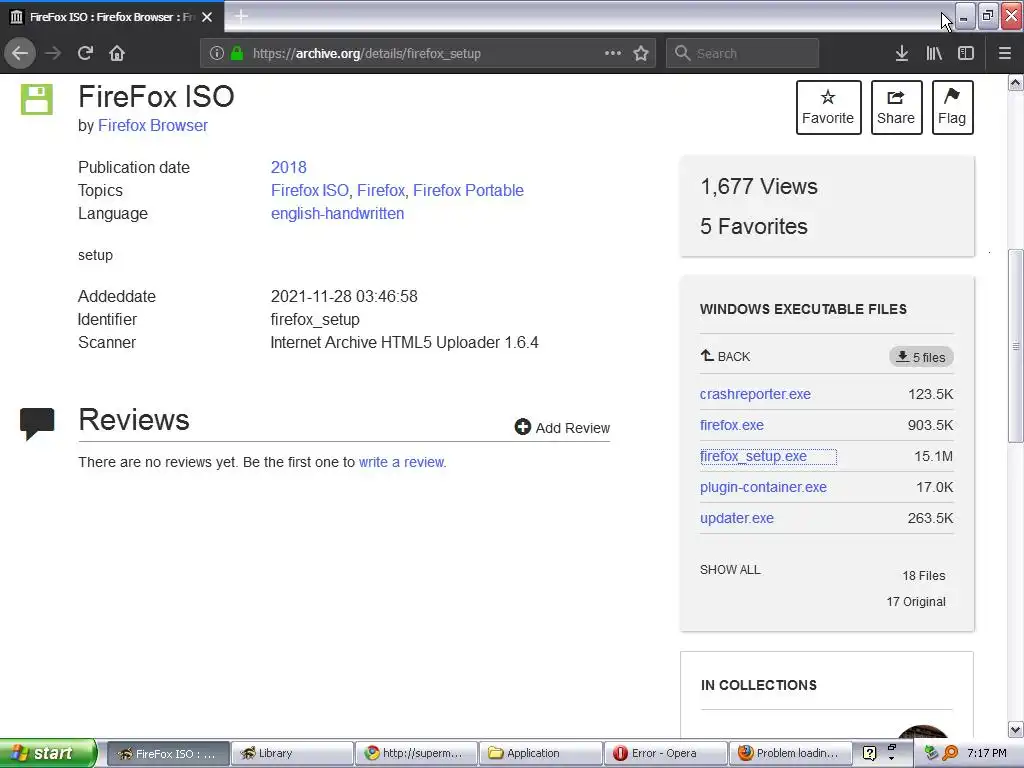
Task: Flag this item
Action: click(952, 108)
